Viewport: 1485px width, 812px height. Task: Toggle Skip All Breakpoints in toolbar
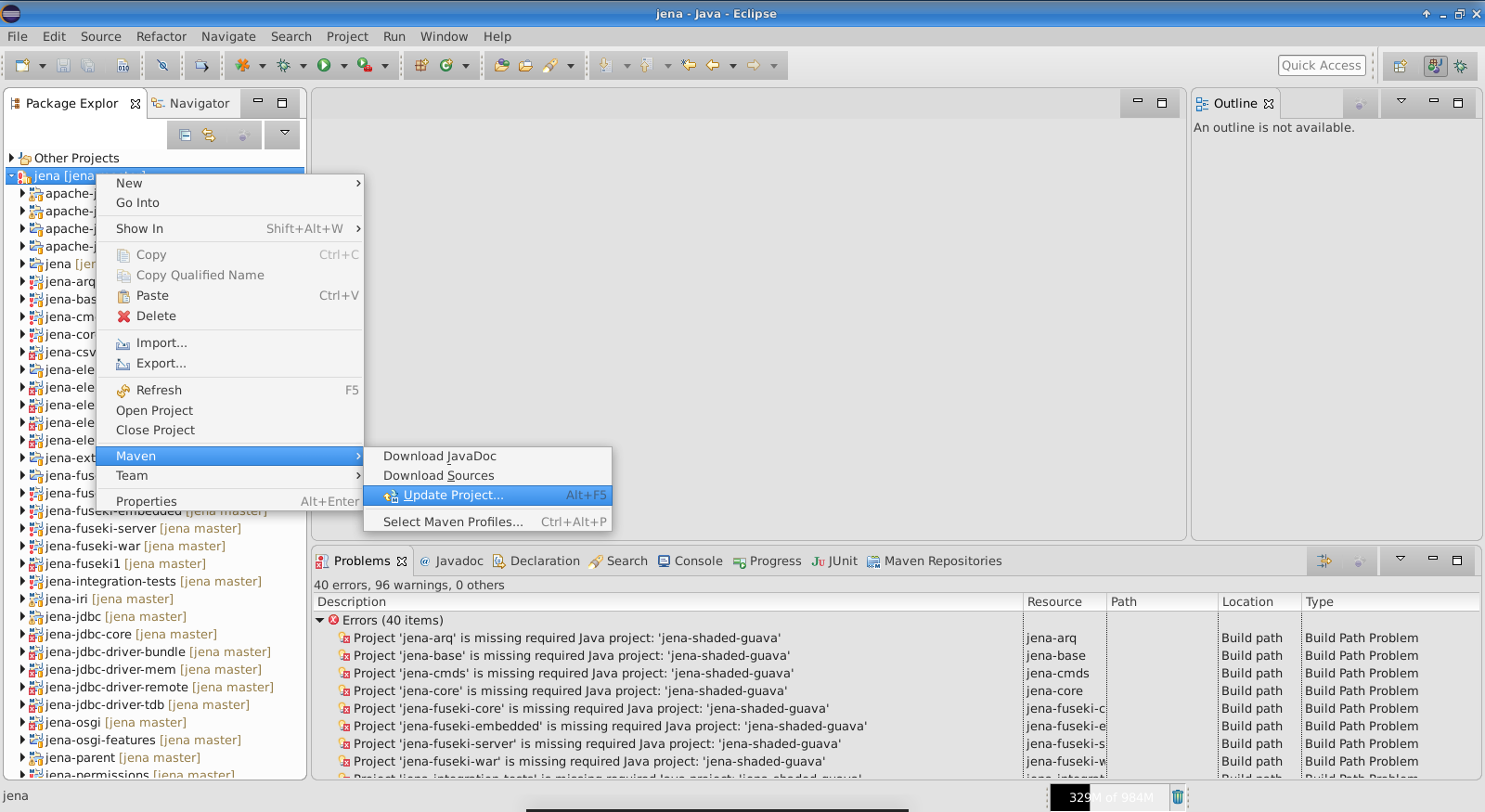[x=162, y=66]
